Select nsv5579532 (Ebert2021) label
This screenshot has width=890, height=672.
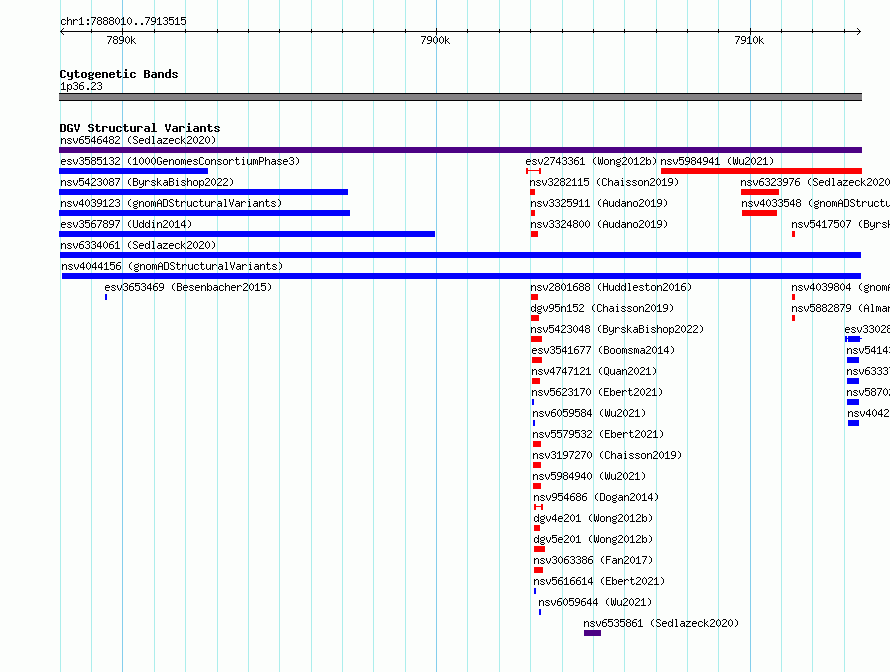click(x=598, y=434)
